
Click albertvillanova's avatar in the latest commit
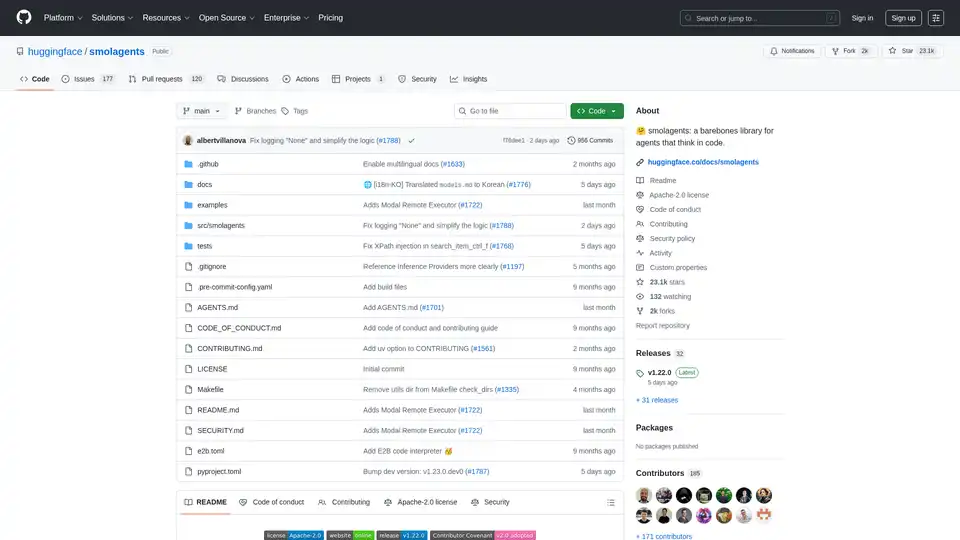point(188,141)
